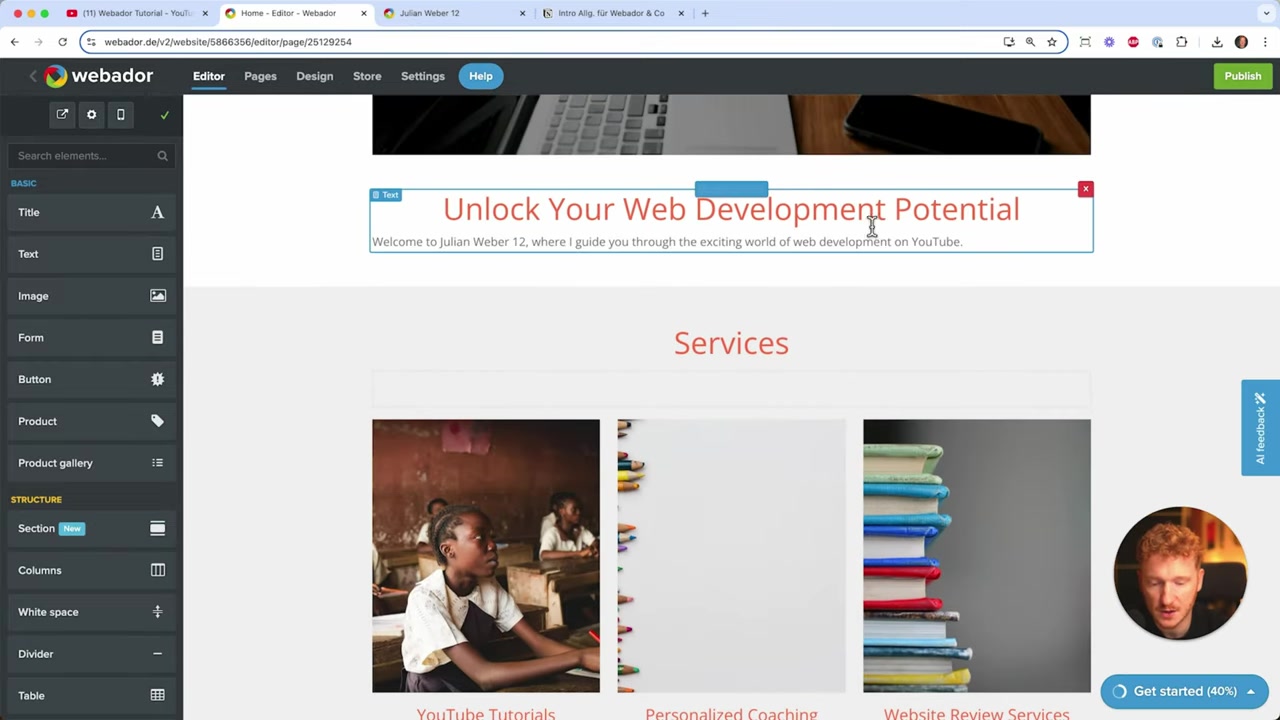The height and width of the screenshot is (720, 1280).
Task: Switch to the Julian Weber 12 tab
Action: click(x=455, y=13)
